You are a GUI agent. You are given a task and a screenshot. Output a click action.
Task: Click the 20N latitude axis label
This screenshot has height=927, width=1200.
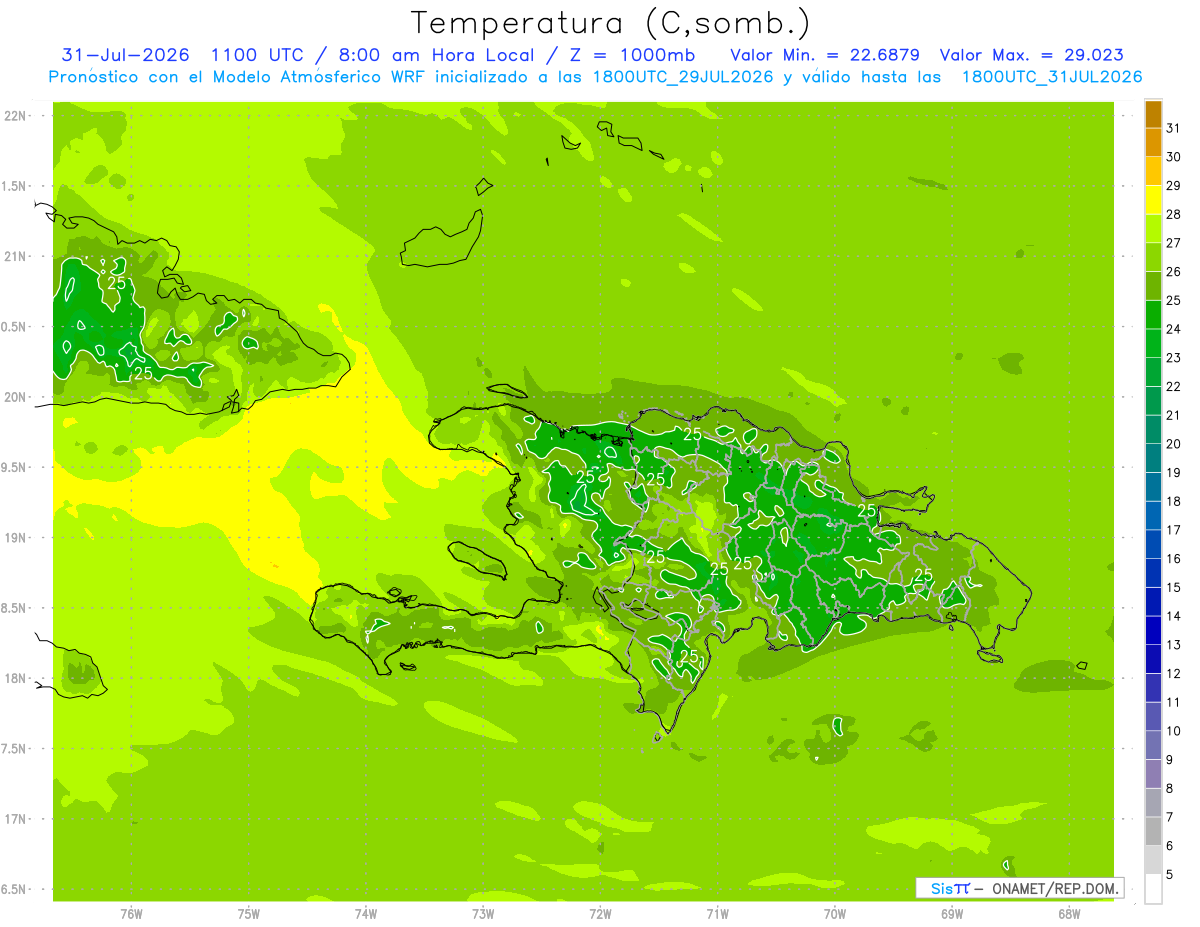[16, 397]
